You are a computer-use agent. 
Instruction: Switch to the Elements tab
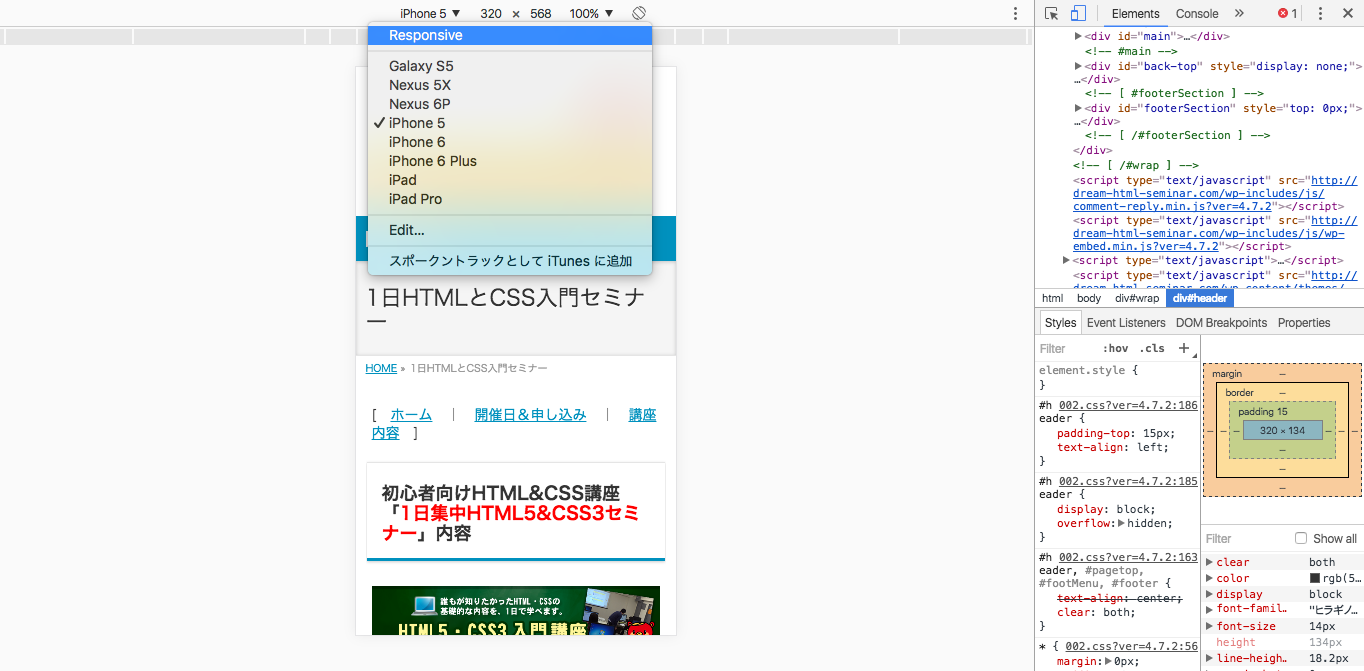[1135, 13]
